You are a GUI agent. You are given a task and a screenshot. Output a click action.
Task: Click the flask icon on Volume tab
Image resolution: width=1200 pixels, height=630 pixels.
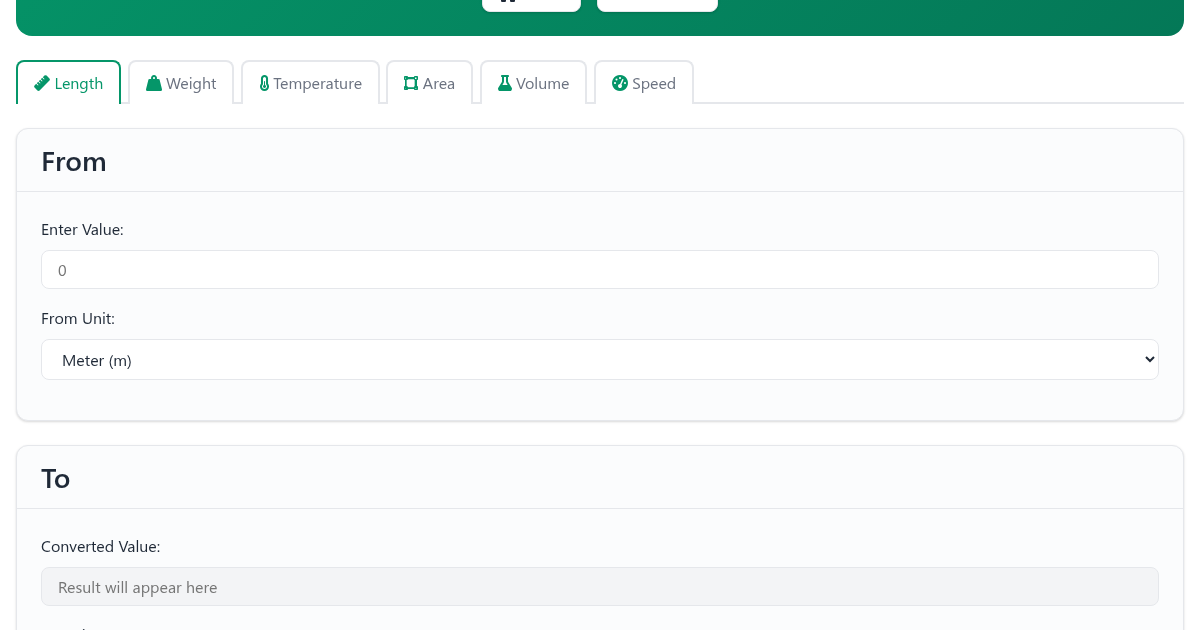tap(505, 83)
